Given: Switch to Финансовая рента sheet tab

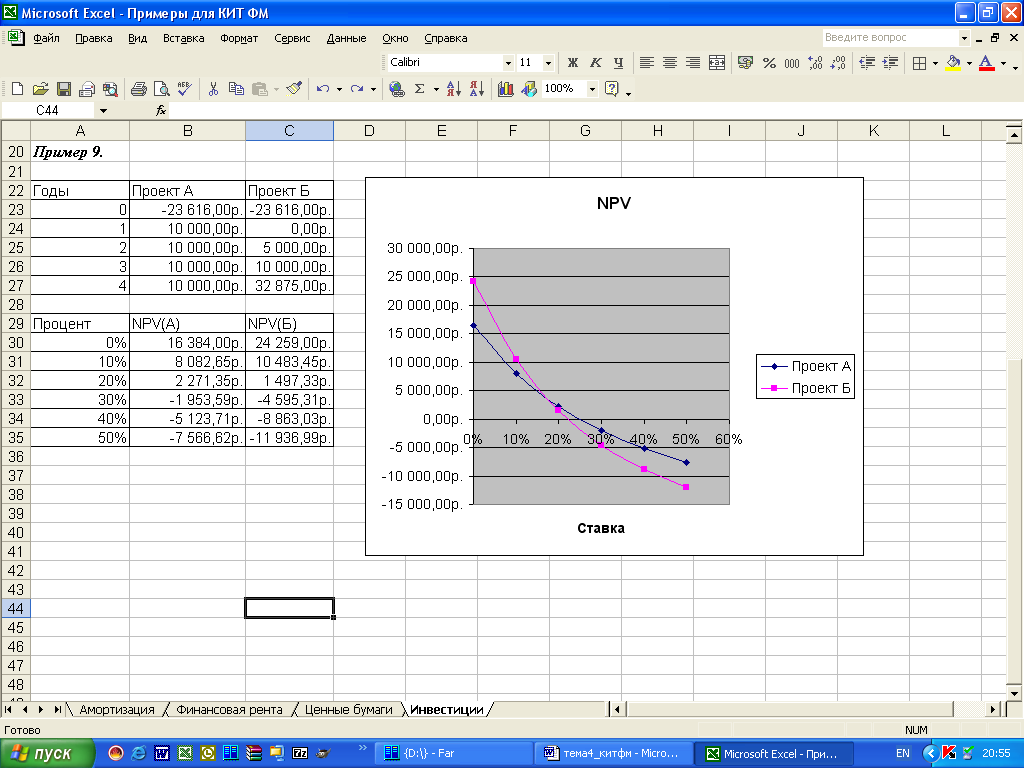Looking at the screenshot, I should click(229, 709).
